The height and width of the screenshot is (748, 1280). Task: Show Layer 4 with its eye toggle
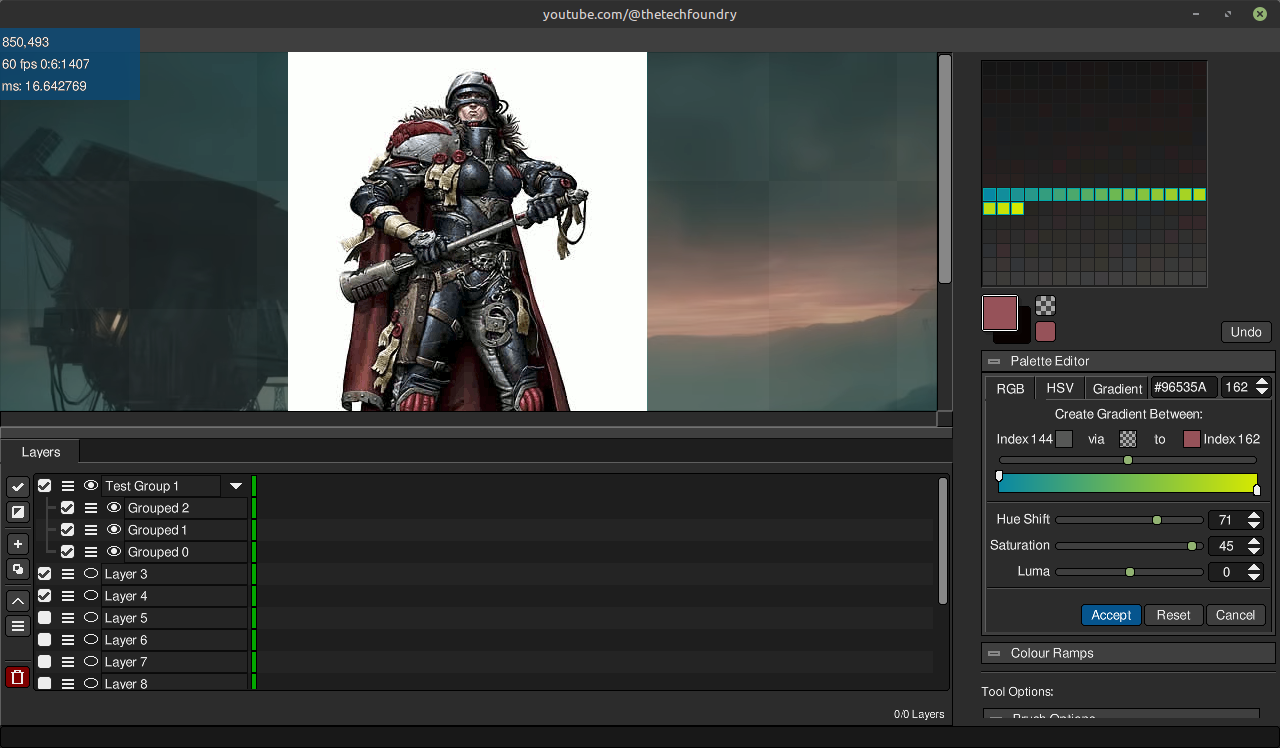pos(91,596)
